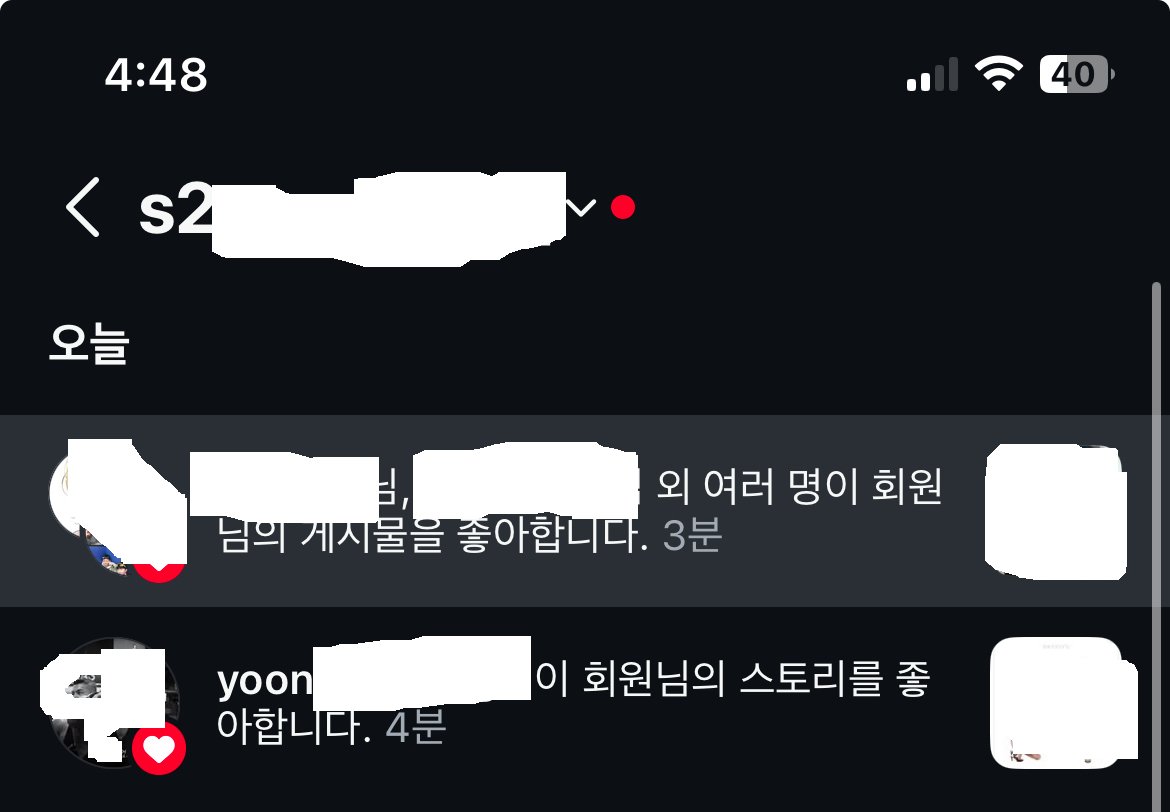The height and width of the screenshot is (812, 1170).
Task: Tap the 4:48 clock in status bar
Action: (156, 75)
